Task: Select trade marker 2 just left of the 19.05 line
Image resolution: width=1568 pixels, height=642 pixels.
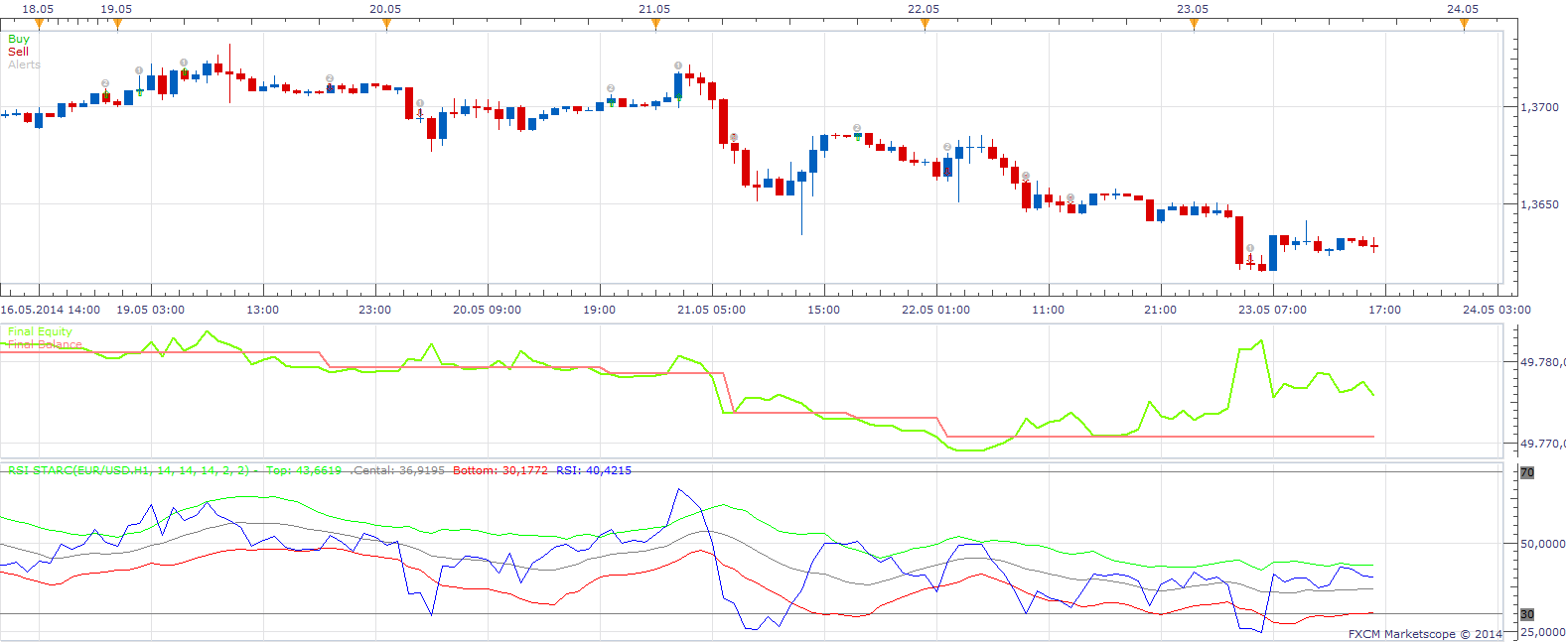Action: tap(105, 84)
